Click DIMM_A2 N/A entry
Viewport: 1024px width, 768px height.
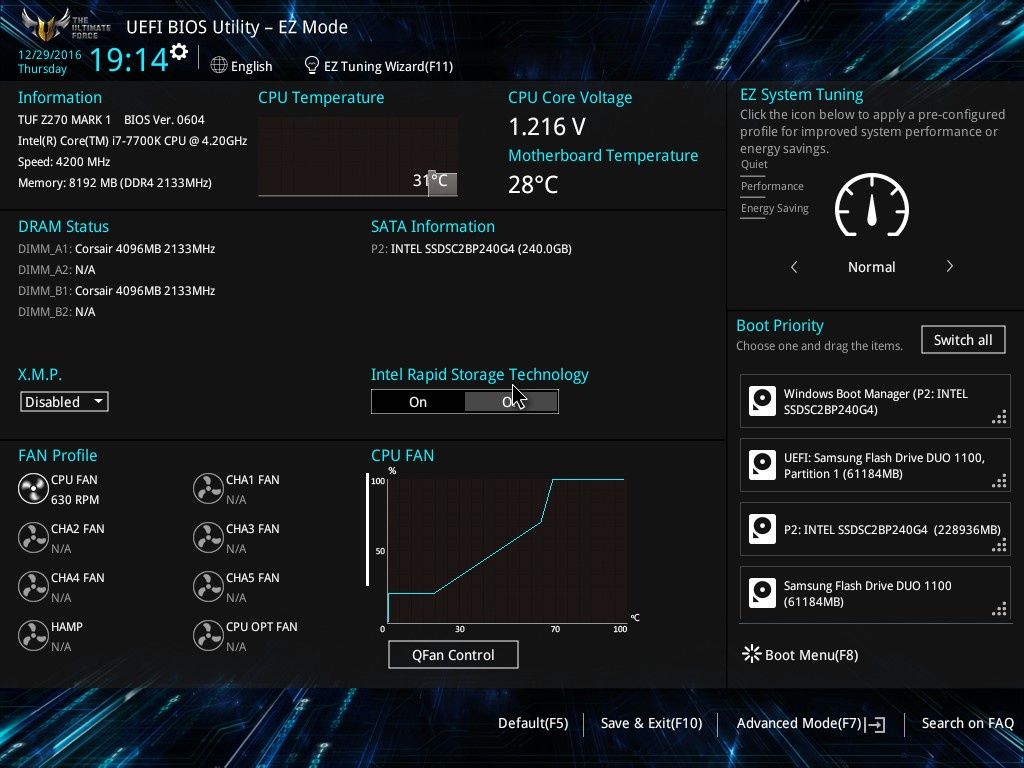(57, 270)
